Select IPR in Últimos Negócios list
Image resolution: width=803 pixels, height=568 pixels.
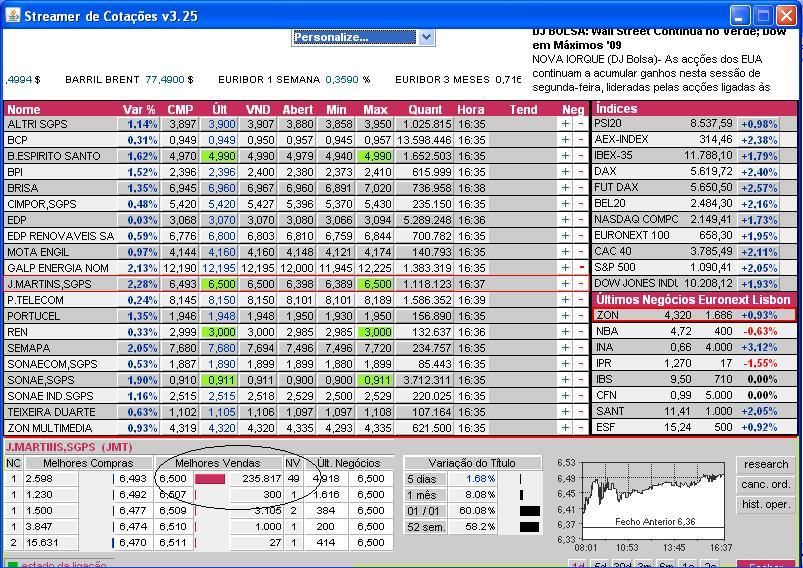point(694,363)
